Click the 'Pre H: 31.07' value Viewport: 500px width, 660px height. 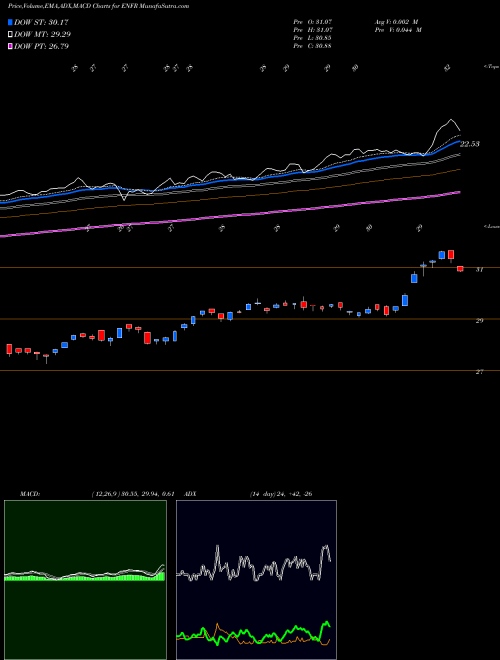pyautogui.click(x=313, y=30)
